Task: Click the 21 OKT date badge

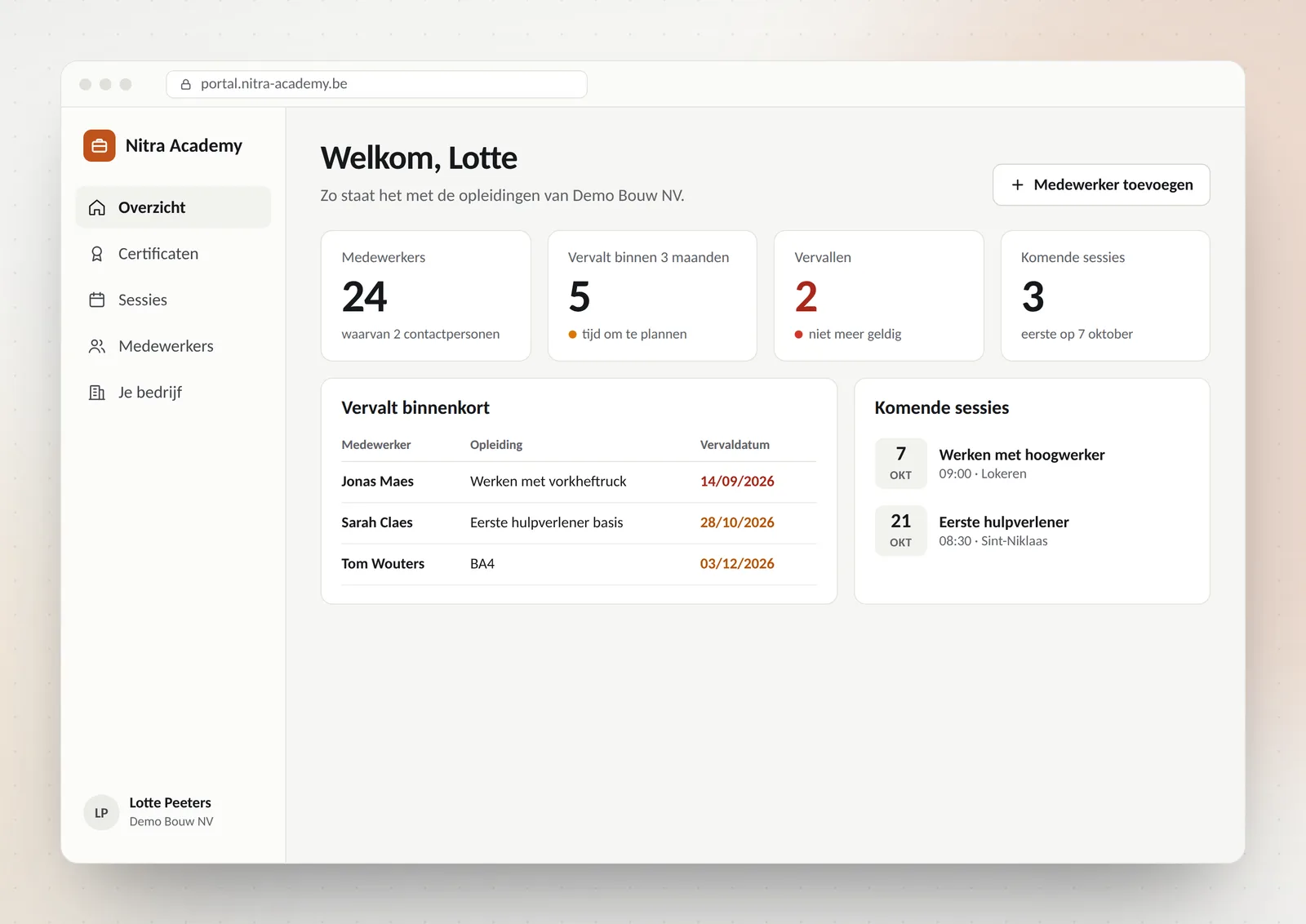Action: click(901, 531)
